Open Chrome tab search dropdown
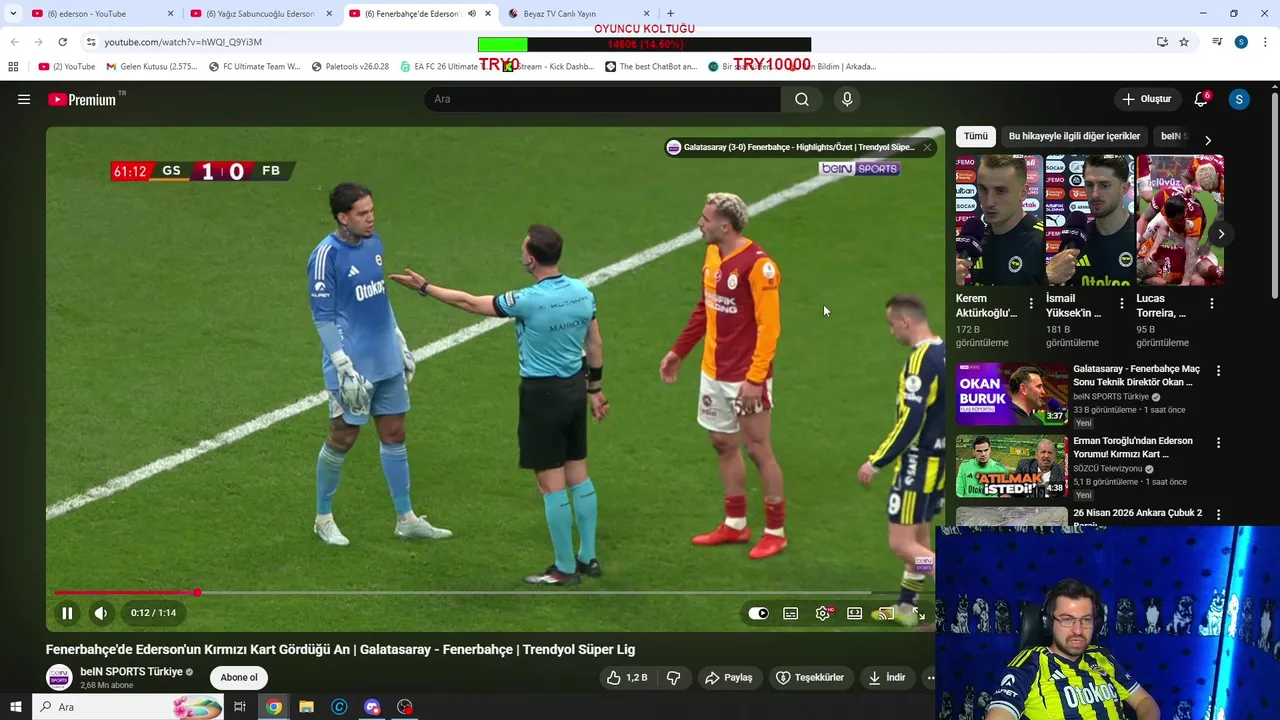Screen dimensions: 1280x720 point(13,14)
